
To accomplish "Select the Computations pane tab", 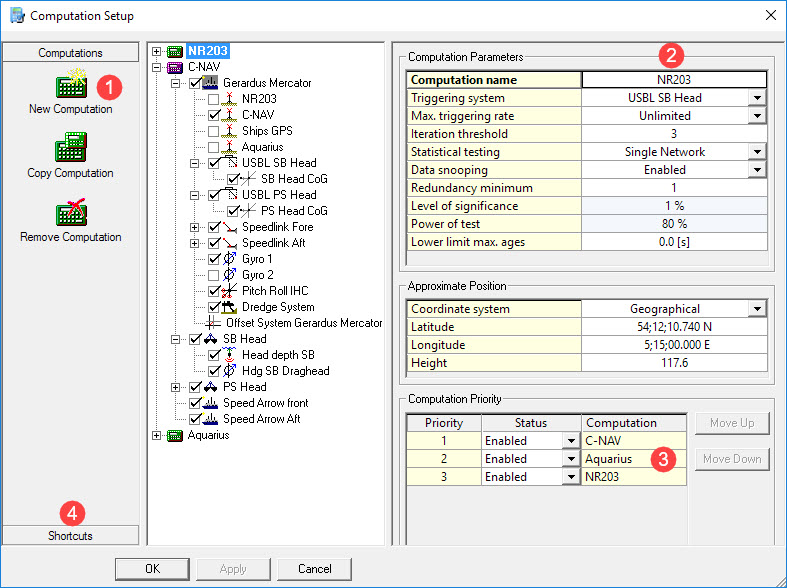I will [x=70, y=53].
